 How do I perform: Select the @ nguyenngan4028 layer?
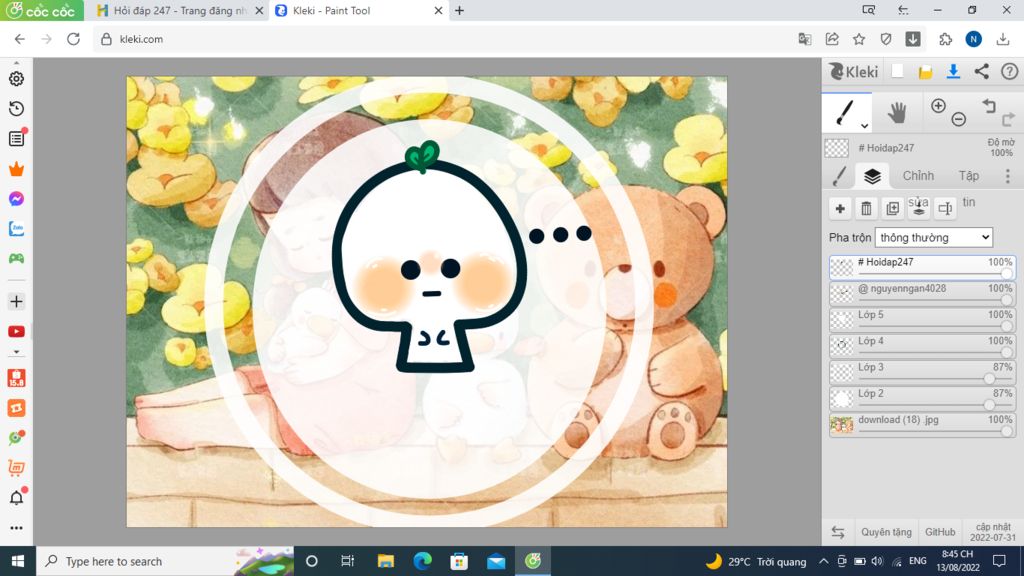tap(922, 293)
